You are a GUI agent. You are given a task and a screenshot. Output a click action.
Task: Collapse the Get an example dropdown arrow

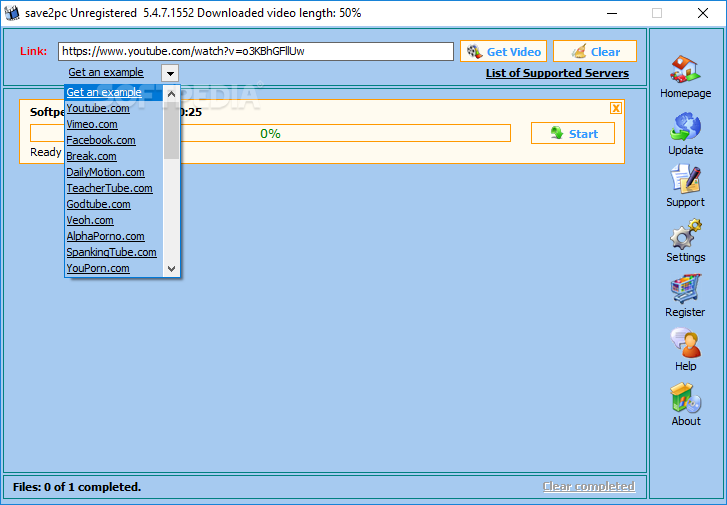(x=170, y=73)
